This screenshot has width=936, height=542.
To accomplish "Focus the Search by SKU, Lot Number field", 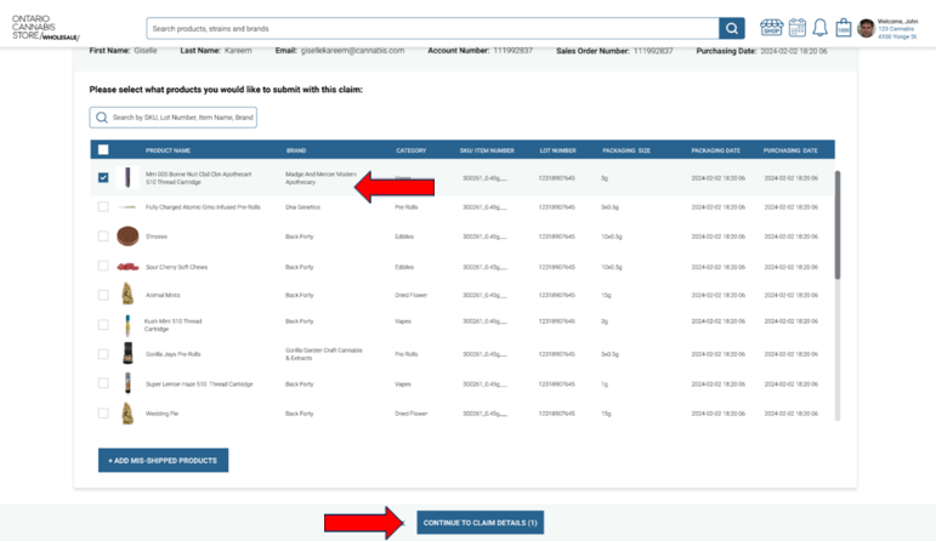I will 173,118.
